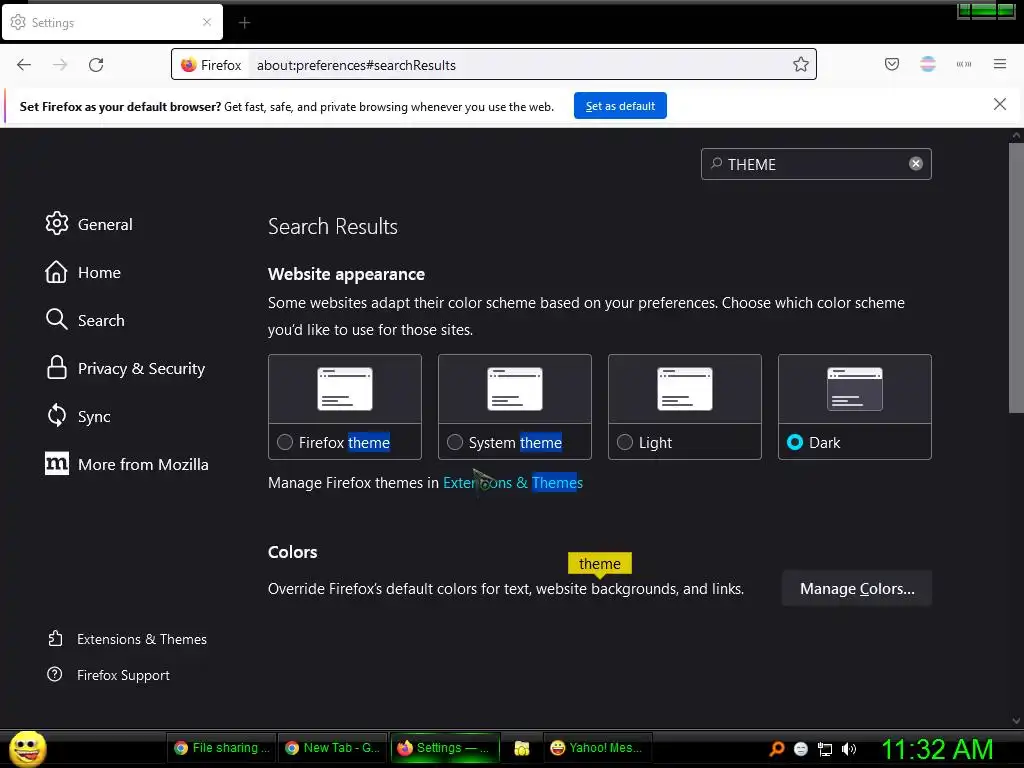
Task: Click the volume speaker tray icon
Action: click(848, 749)
